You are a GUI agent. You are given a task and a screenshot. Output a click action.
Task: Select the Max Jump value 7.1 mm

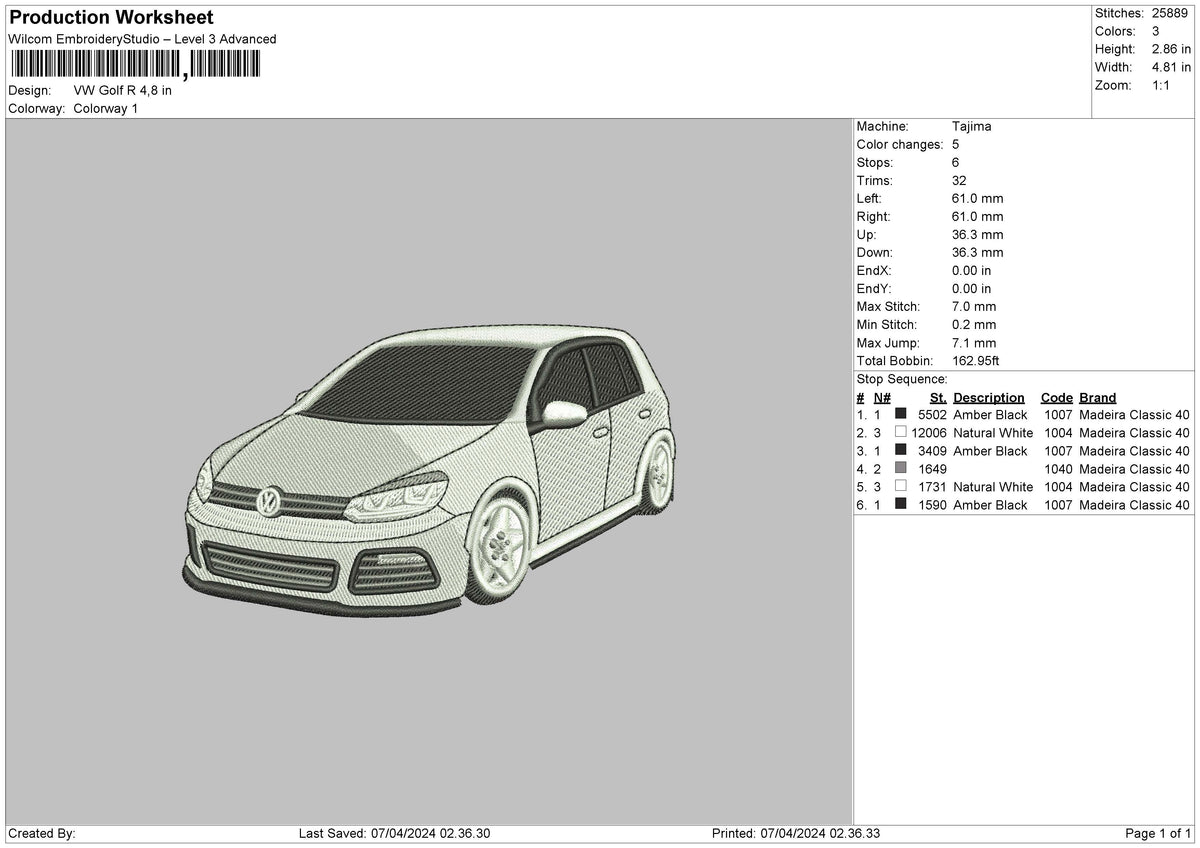point(974,342)
